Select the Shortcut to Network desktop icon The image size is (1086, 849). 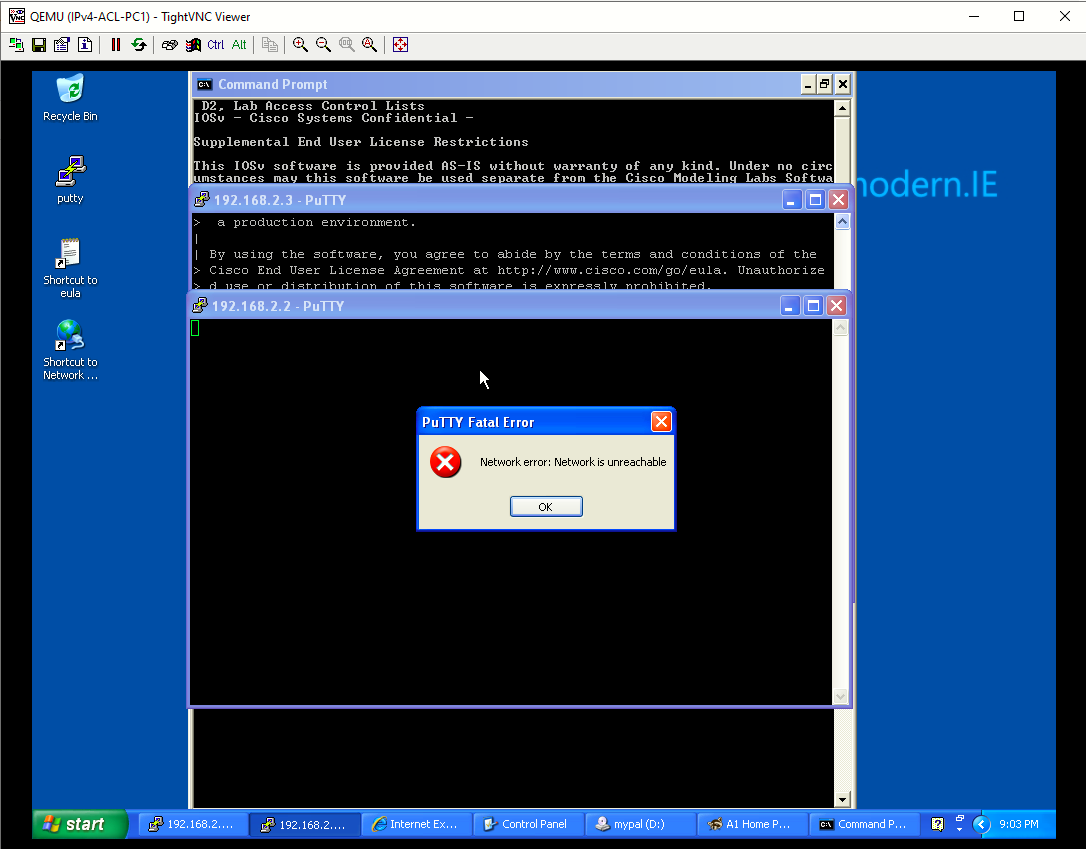pyautogui.click(x=70, y=350)
